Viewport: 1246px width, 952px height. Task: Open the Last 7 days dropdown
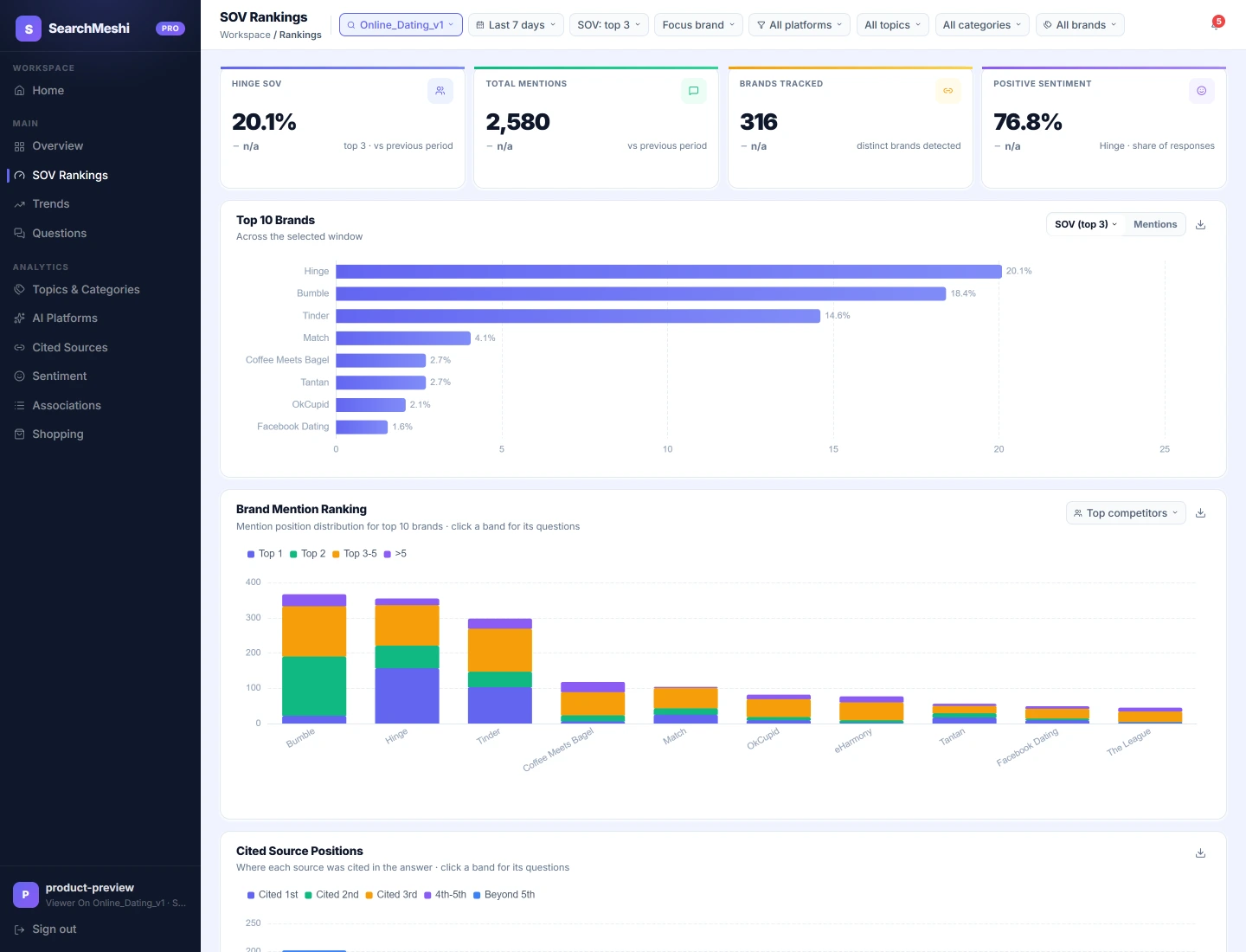coord(516,25)
